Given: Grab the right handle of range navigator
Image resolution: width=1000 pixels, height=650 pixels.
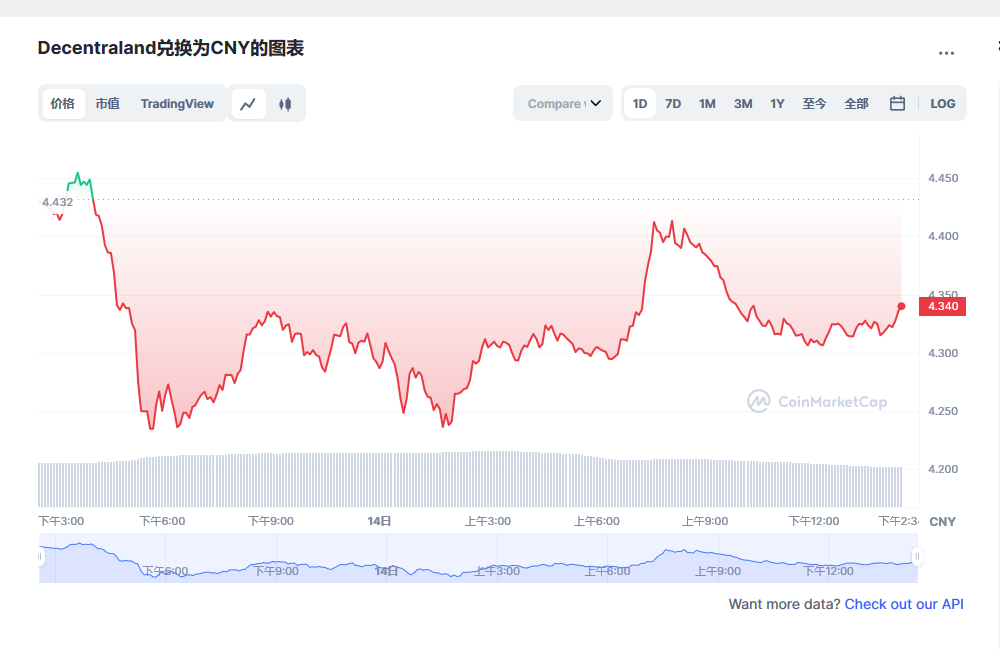Looking at the screenshot, I should [x=917, y=556].
